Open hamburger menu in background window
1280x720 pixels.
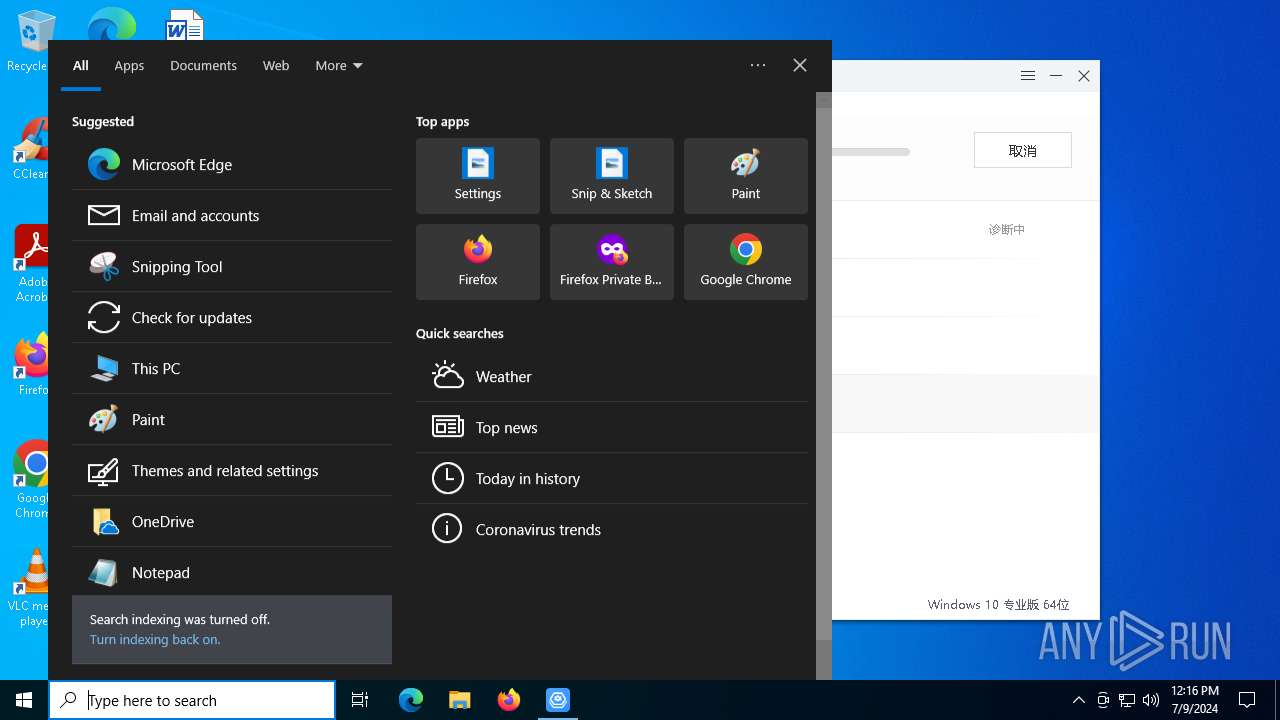click(x=1028, y=76)
